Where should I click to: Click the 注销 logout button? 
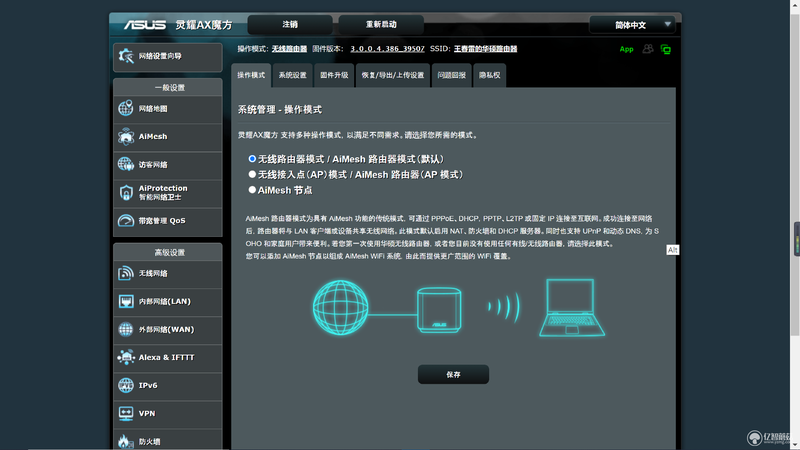point(290,24)
